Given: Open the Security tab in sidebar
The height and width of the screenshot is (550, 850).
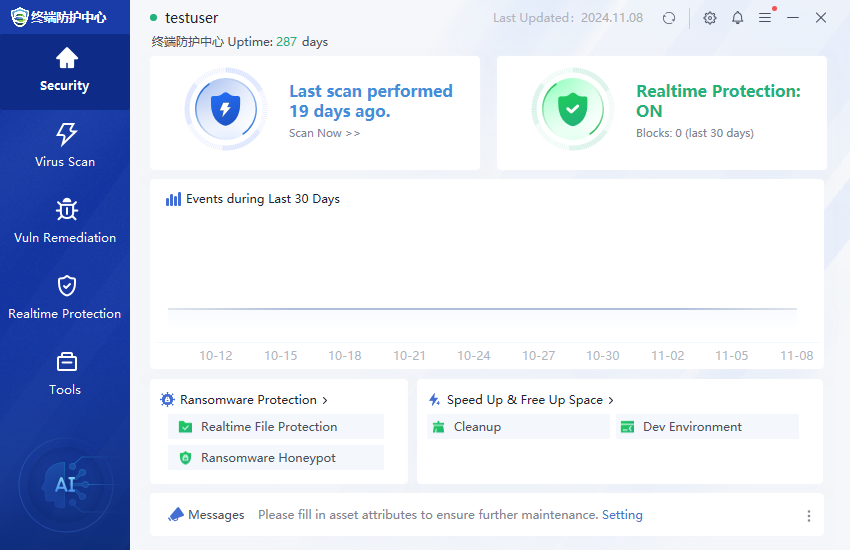Looking at the screenshot, I should click(65, 70).
